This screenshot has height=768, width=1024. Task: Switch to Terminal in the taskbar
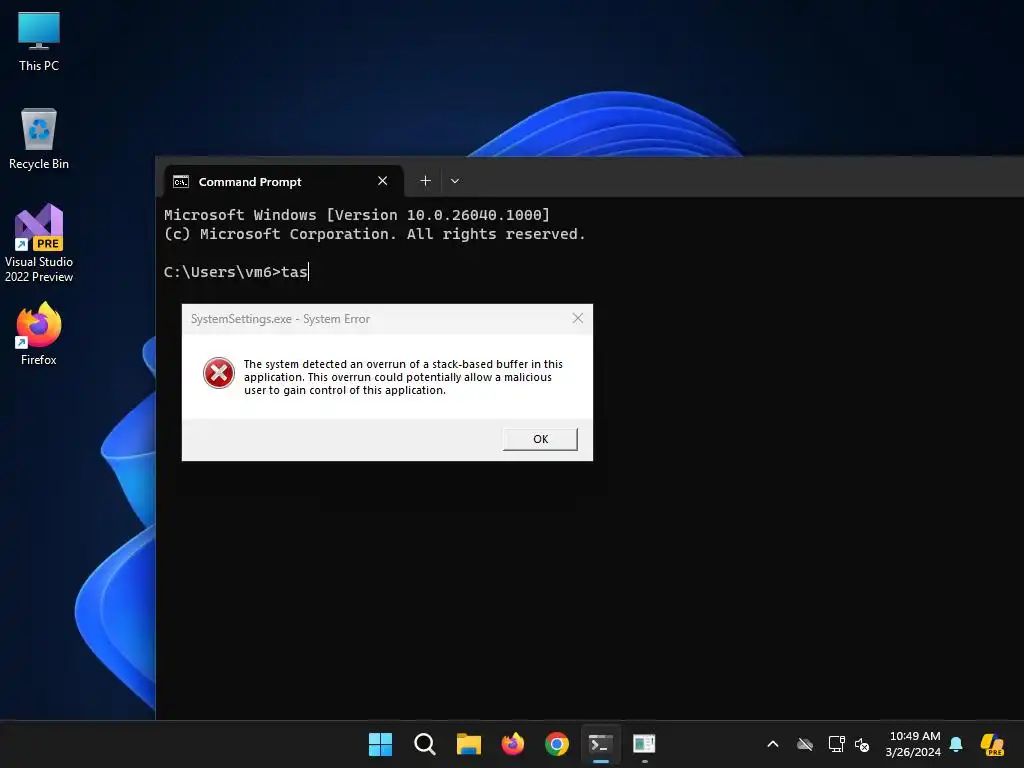coord(601,744)
